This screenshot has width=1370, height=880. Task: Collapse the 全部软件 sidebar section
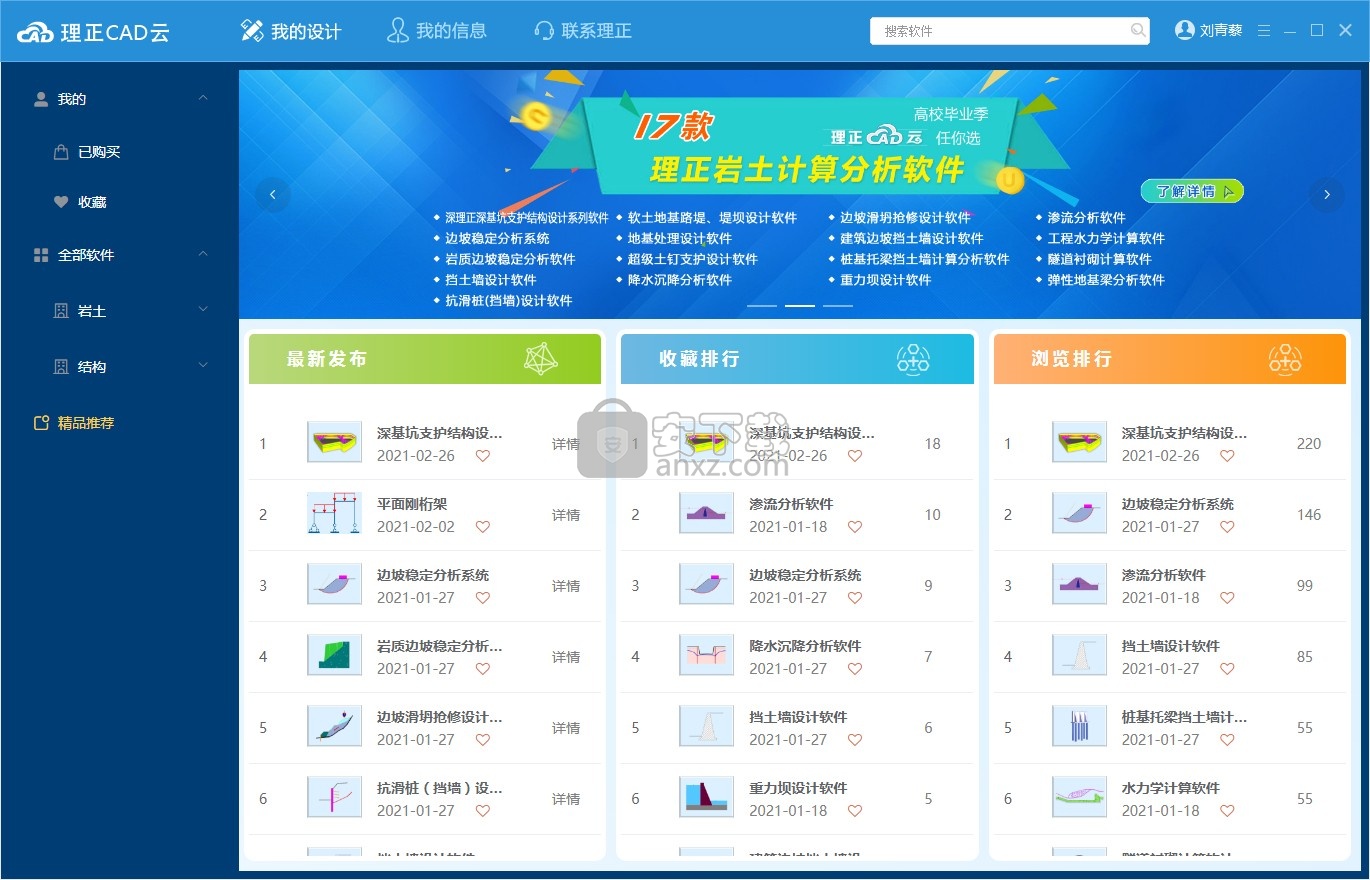point(203,254)
